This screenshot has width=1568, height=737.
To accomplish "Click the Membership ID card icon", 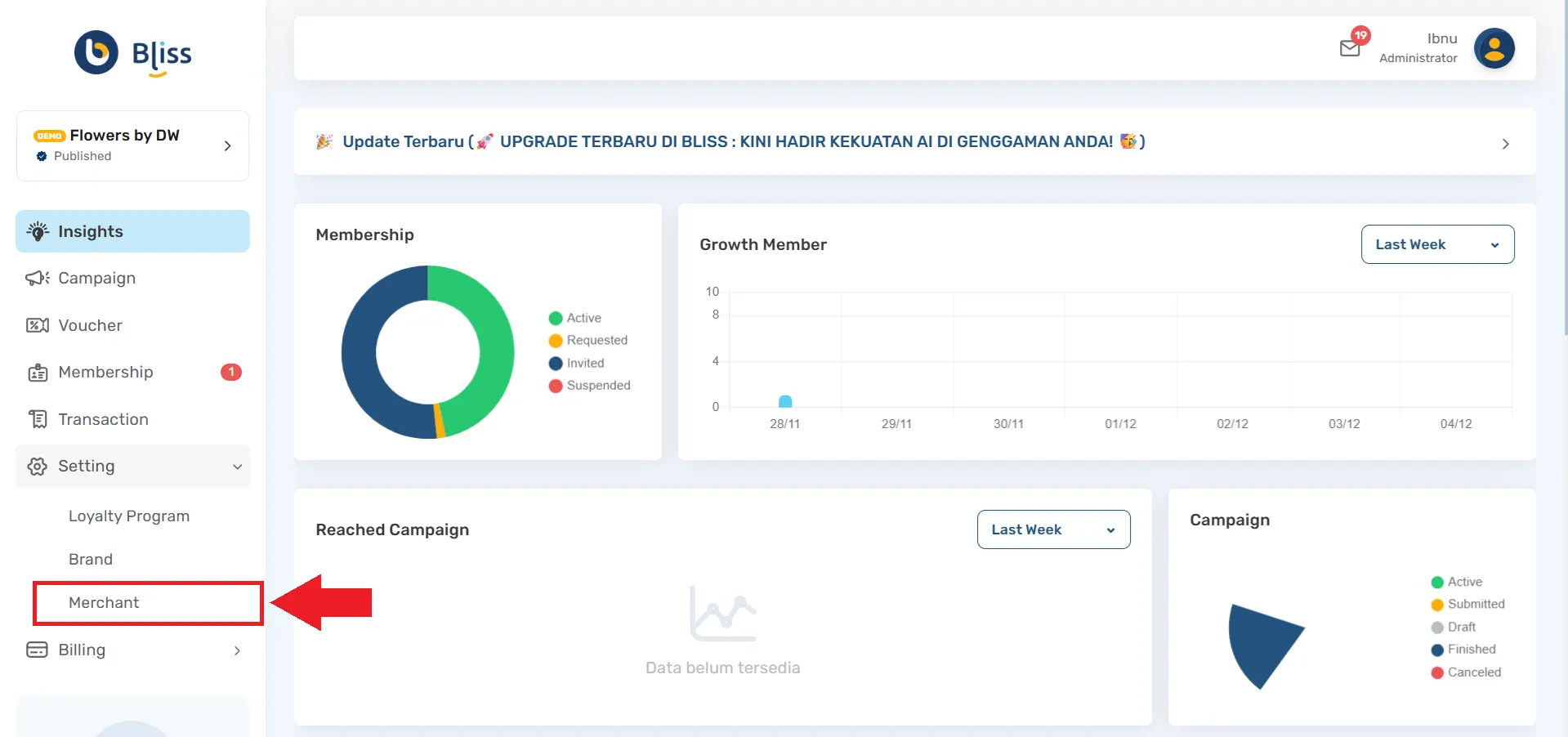I will [38, 373].
